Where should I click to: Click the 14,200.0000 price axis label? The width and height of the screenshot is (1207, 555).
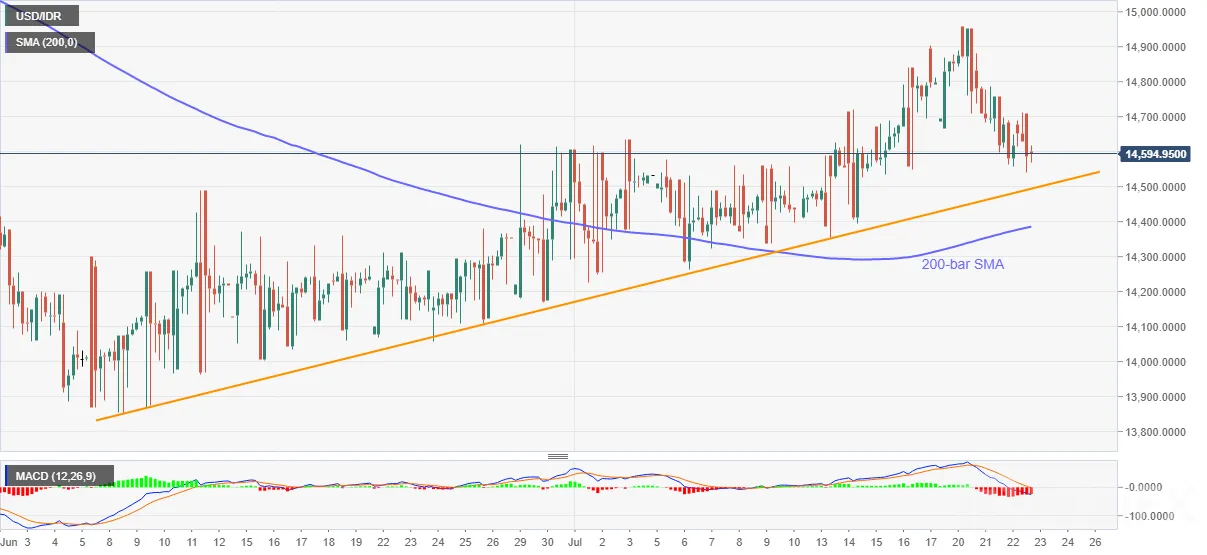1164,292
